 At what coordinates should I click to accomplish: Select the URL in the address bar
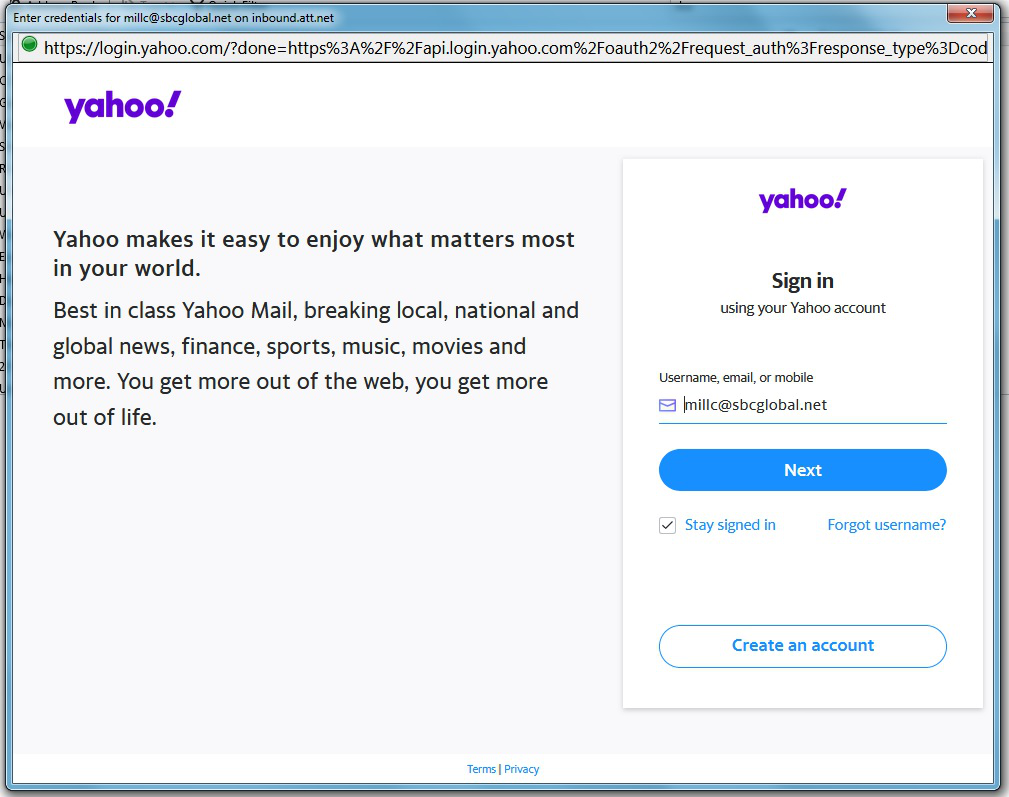(500, 47)
